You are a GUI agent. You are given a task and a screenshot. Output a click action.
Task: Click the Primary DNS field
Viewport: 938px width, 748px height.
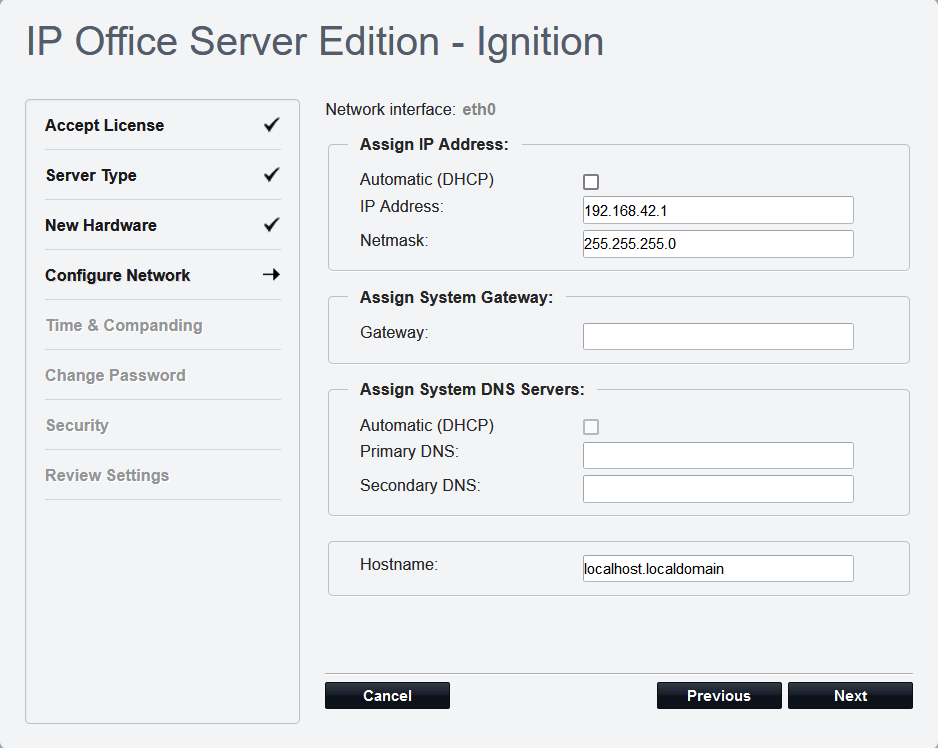(718, 455)
